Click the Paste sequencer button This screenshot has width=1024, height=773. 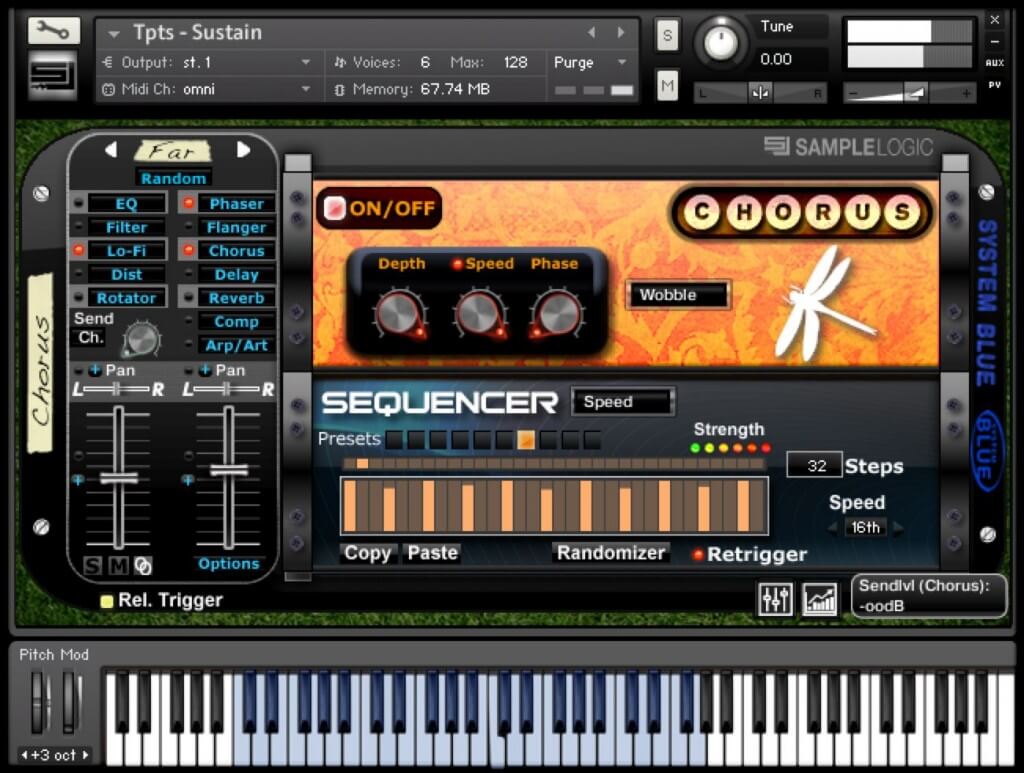[432, 553]
